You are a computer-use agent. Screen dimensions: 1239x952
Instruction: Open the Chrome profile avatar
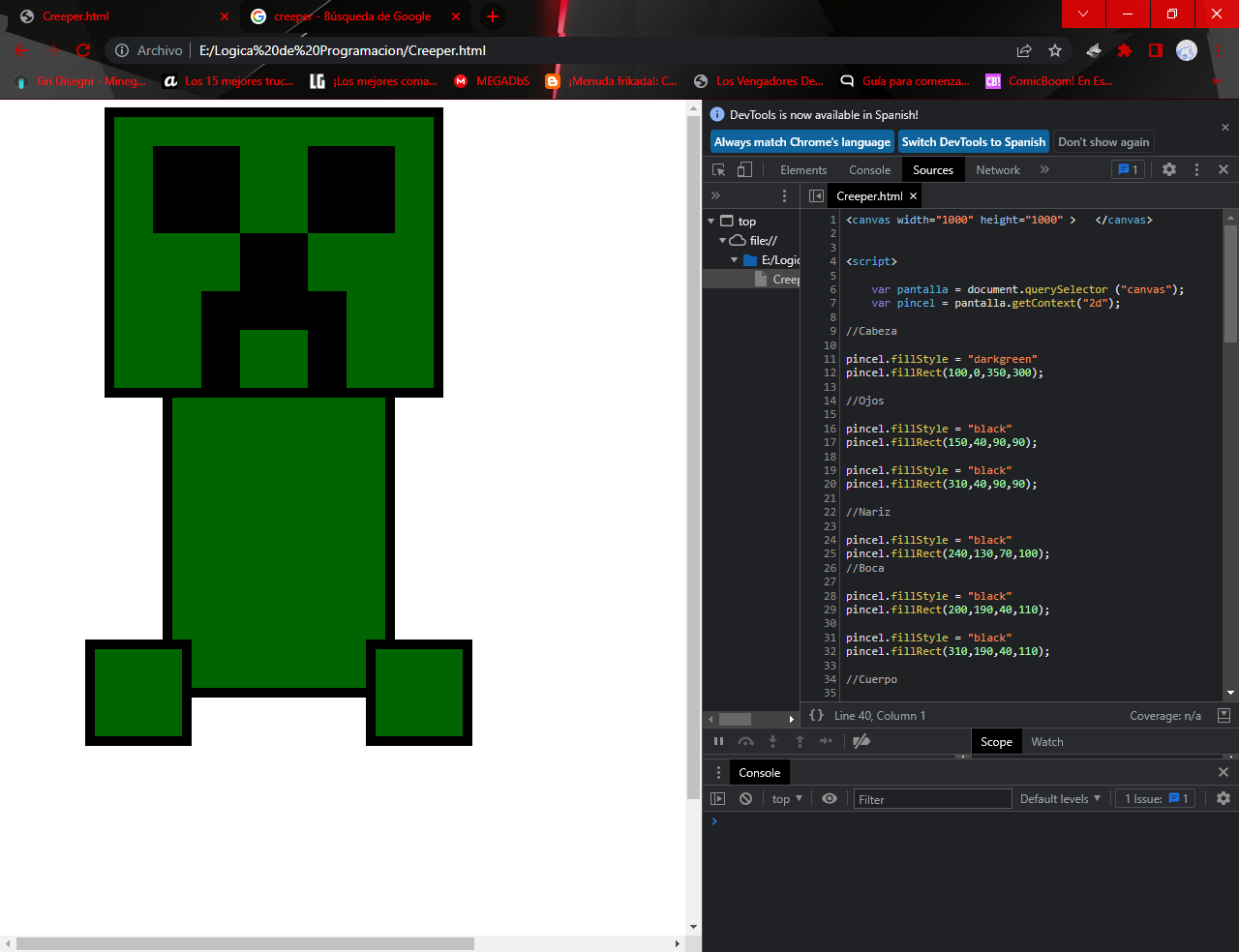pyautogui.click(x=1187, y=50)
